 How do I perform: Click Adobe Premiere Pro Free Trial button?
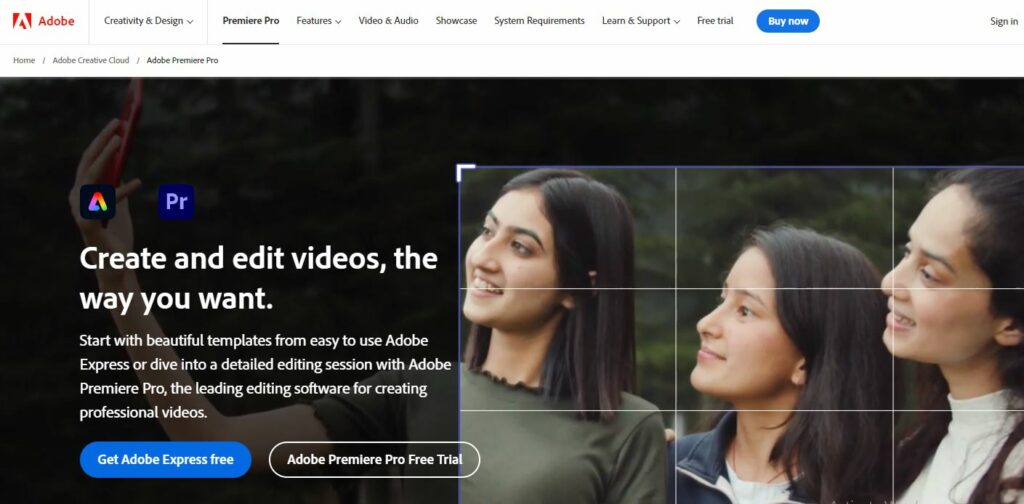coord(374,460)
